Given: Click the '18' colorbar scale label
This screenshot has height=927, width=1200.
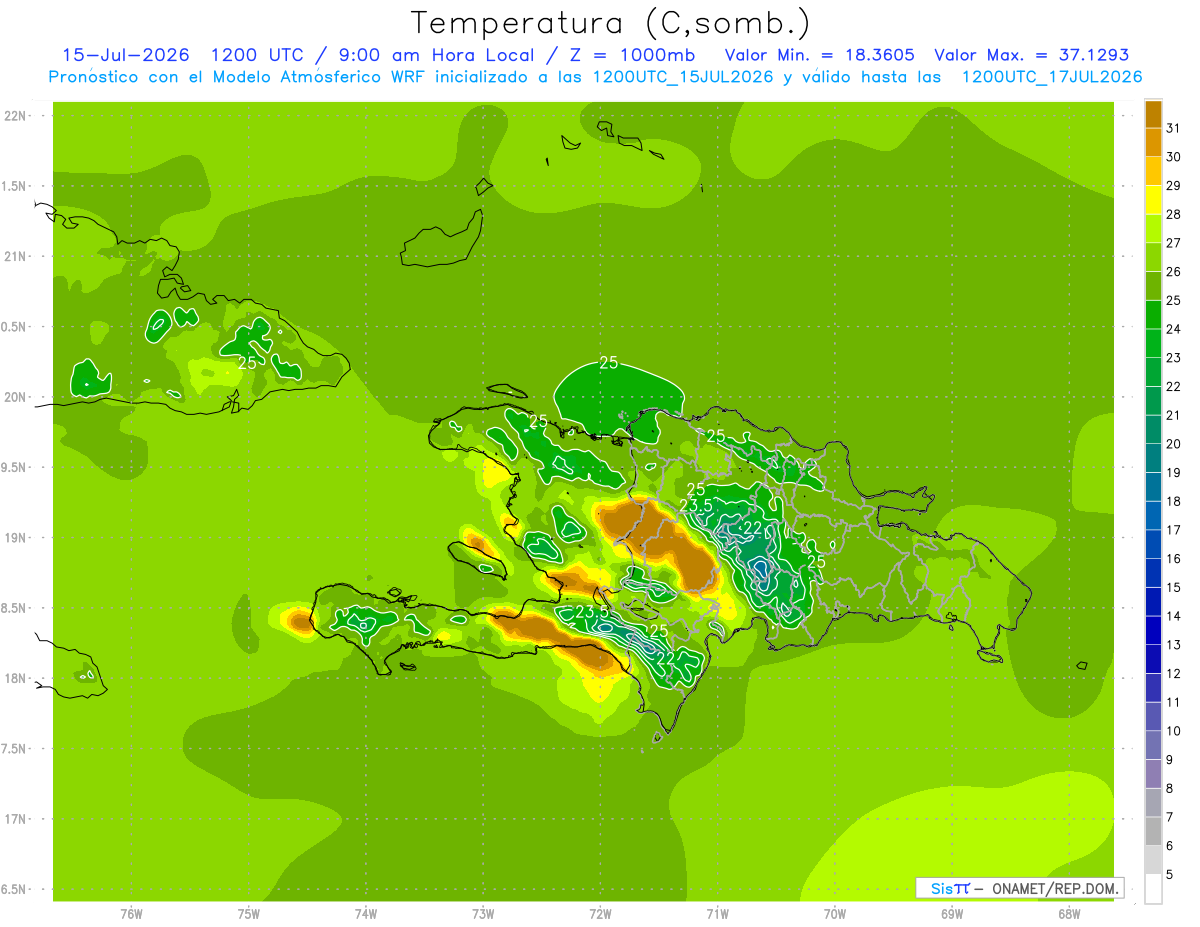Looking at the screenshot, I should [1173, 501].
